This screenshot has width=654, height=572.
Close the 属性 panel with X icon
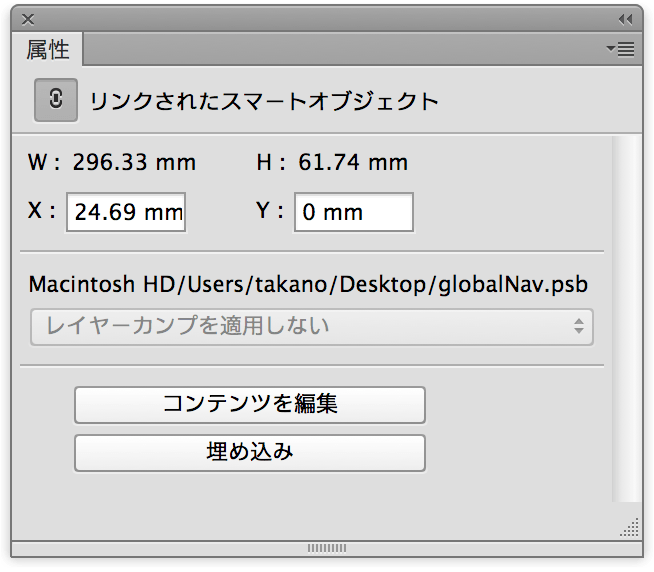[x=28, y=19]
